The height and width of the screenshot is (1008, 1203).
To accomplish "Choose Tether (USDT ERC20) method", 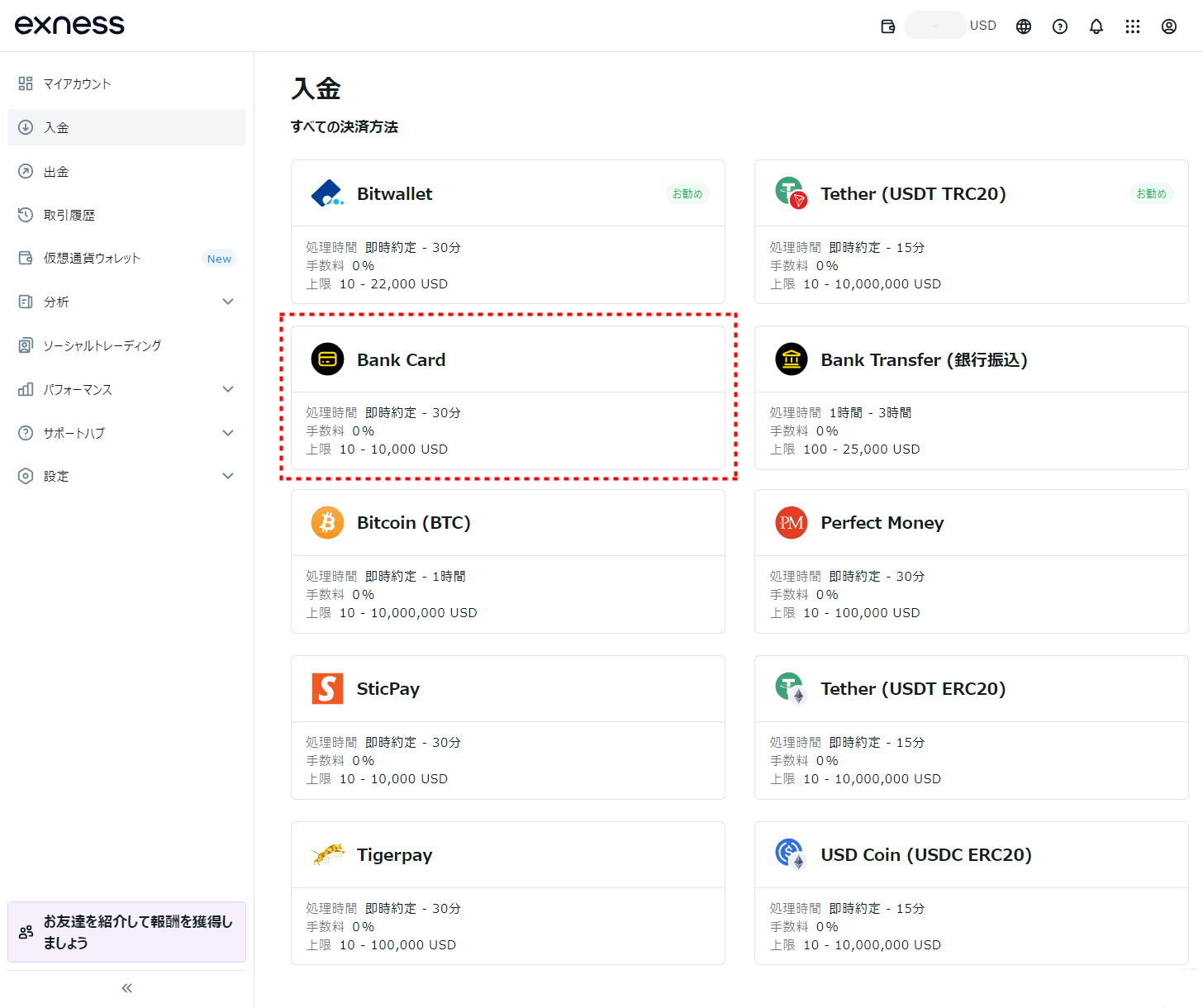I will point(972,727).
